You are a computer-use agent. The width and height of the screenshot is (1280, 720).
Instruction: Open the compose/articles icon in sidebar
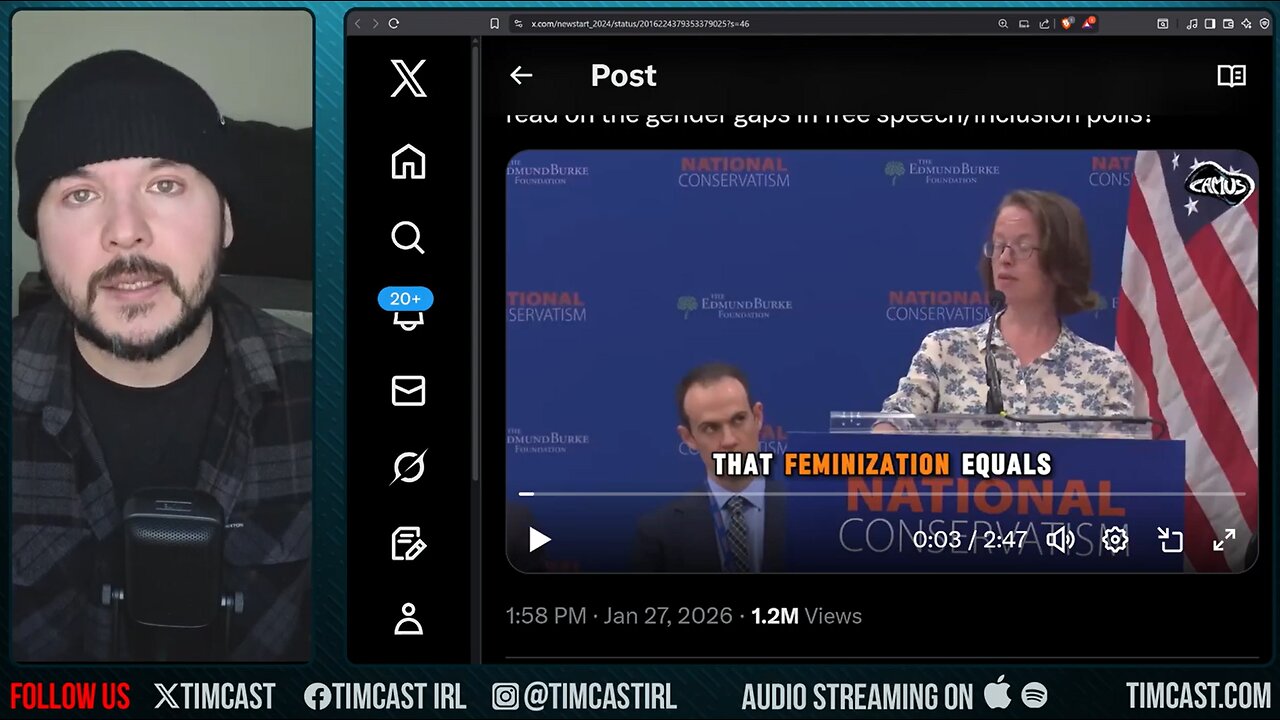click(x=408, y=544)
